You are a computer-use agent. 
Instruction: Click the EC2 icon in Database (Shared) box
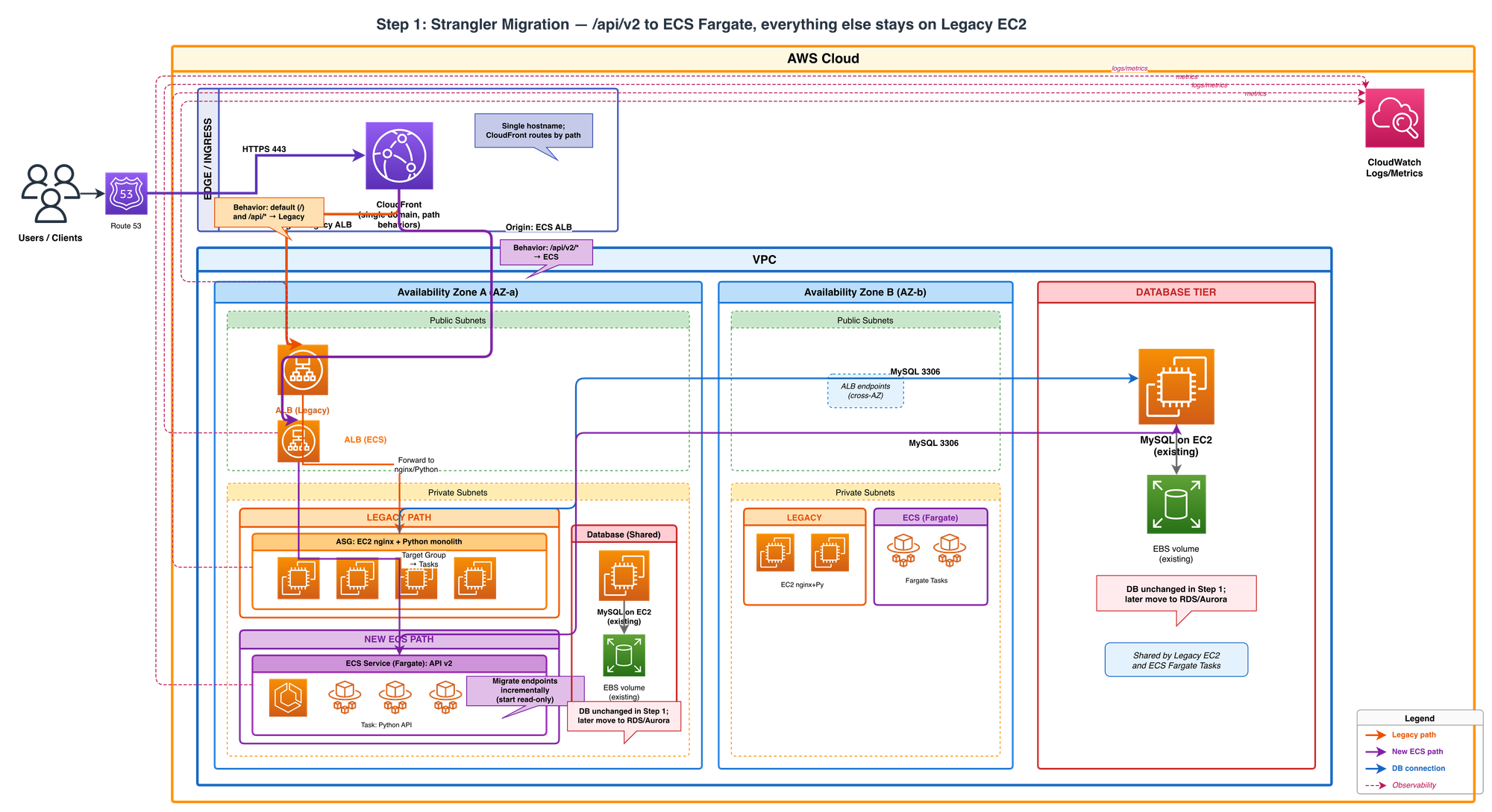[624, 575]
